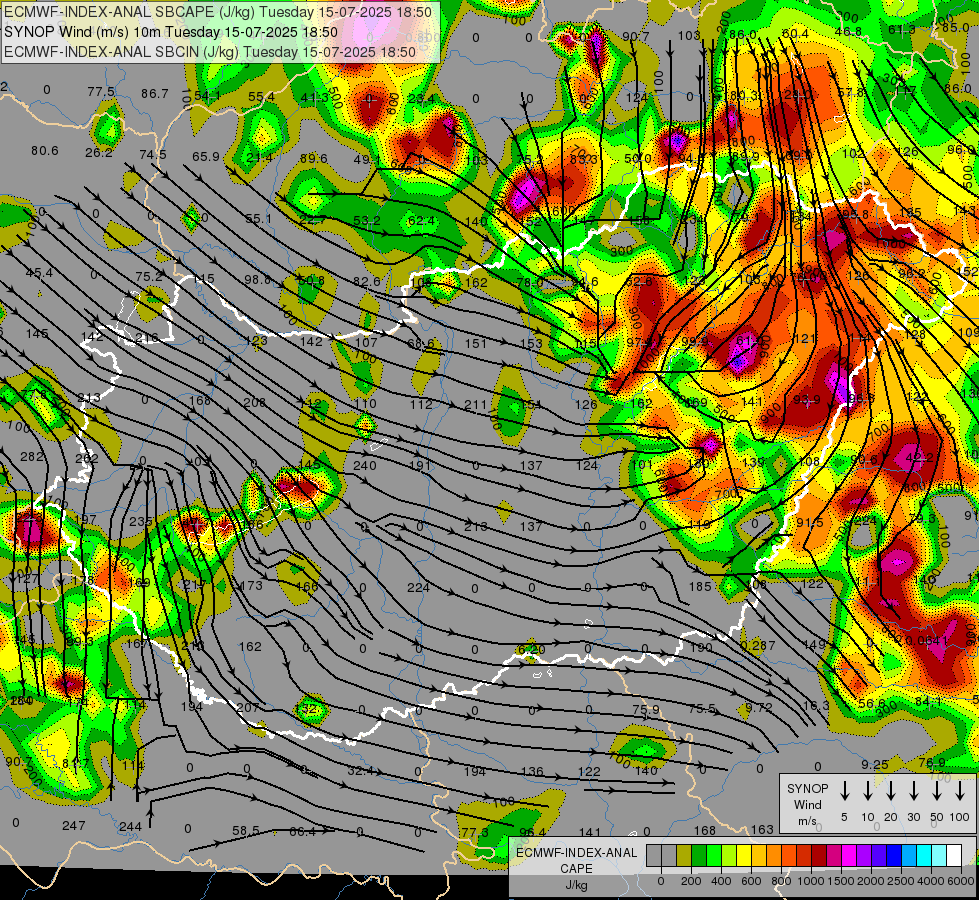Click the 4000 tick label in CAPE legend
This screenshot has height=900, width=979.
931,881
